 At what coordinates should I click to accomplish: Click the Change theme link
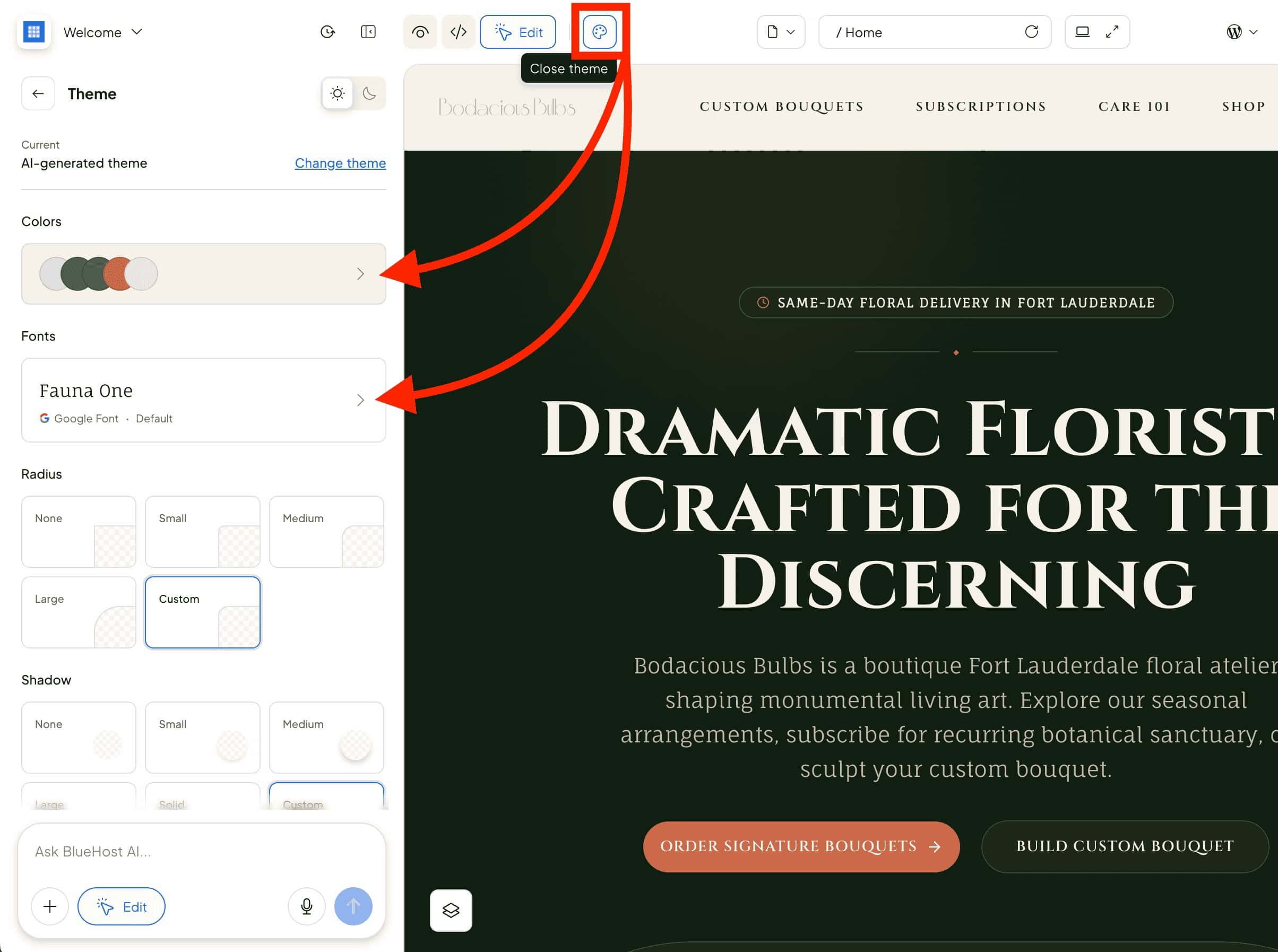coord(340,163)
